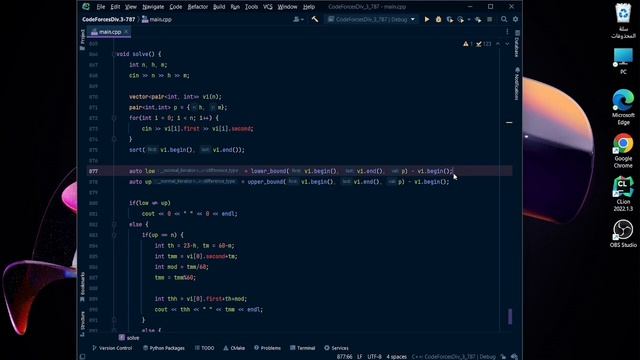Open the Refactor menu
This screenshot has height=360, width=640.
click(198, 7)
